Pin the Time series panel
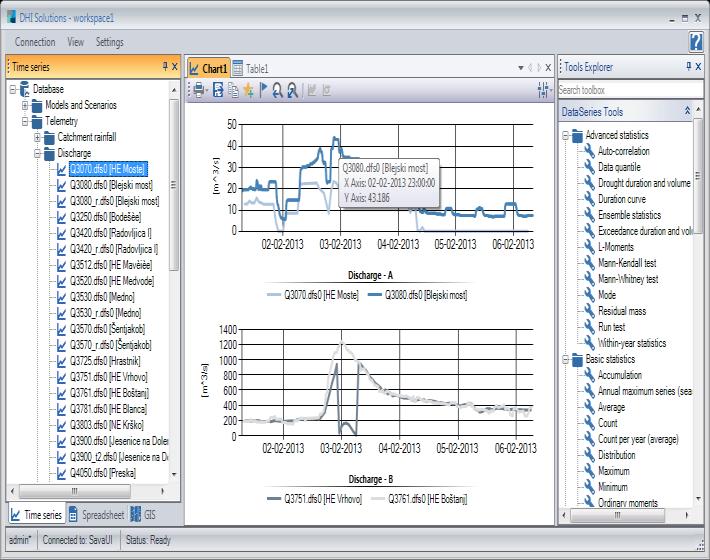Image resolution: width=710 pixels, height=560 pixels. click(165, 67)
